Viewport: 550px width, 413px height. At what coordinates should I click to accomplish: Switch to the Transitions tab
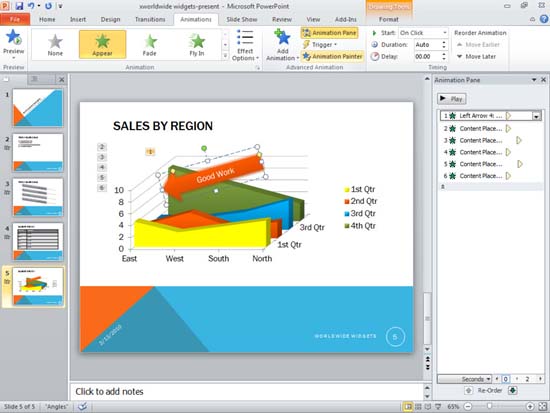click(150, 19)
